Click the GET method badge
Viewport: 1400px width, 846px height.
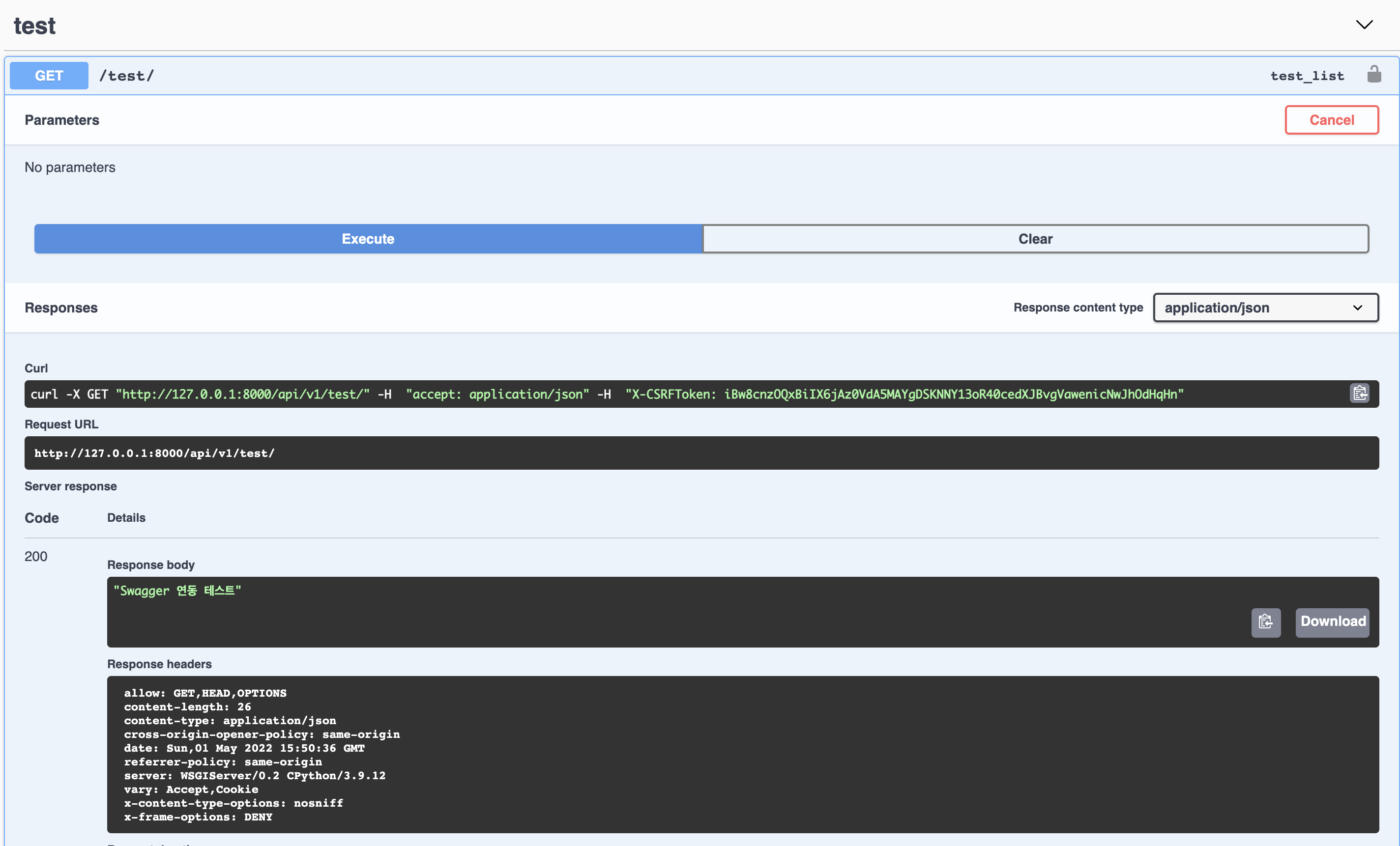click(x=49, y=76)
